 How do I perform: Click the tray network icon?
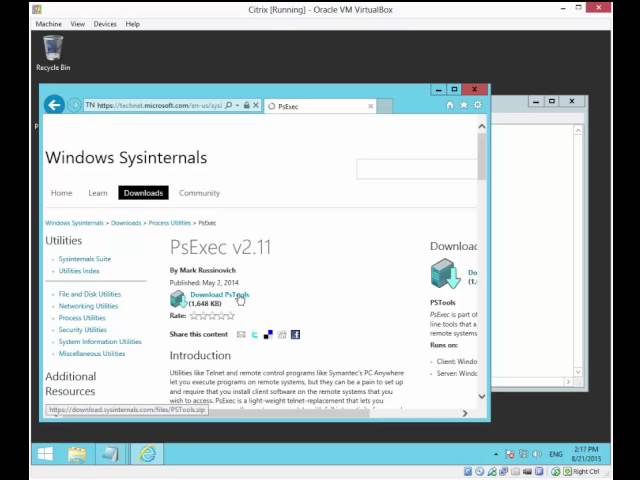click(523, 454)
